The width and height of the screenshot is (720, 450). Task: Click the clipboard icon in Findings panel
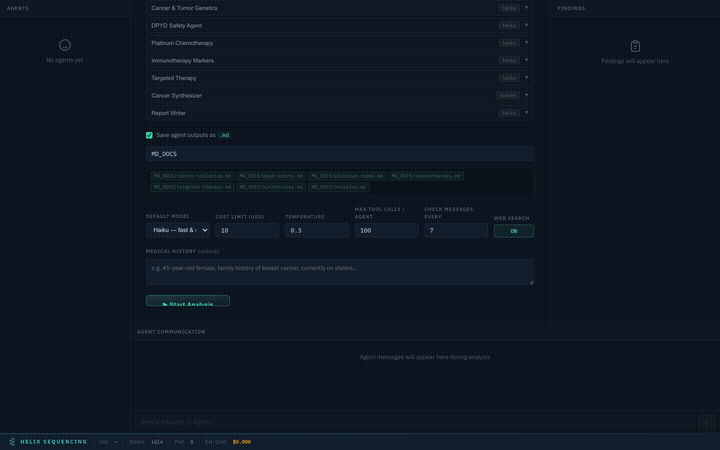tap(635, 46)
